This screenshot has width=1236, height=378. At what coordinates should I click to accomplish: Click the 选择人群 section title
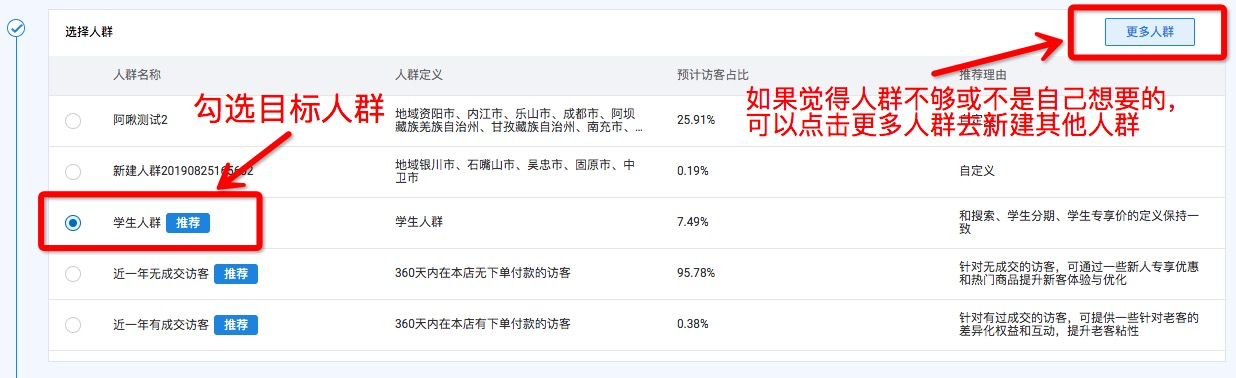(x=89, y=32)
